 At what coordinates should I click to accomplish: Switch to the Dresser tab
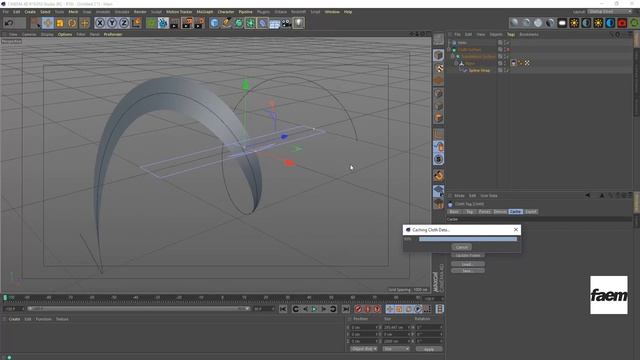click(x=500, y=211)
